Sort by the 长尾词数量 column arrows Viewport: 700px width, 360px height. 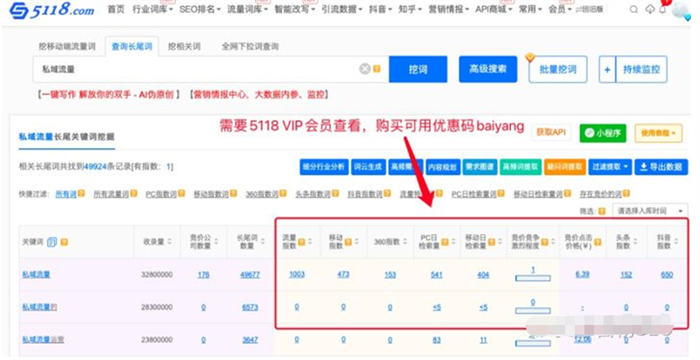pos(263,242)
